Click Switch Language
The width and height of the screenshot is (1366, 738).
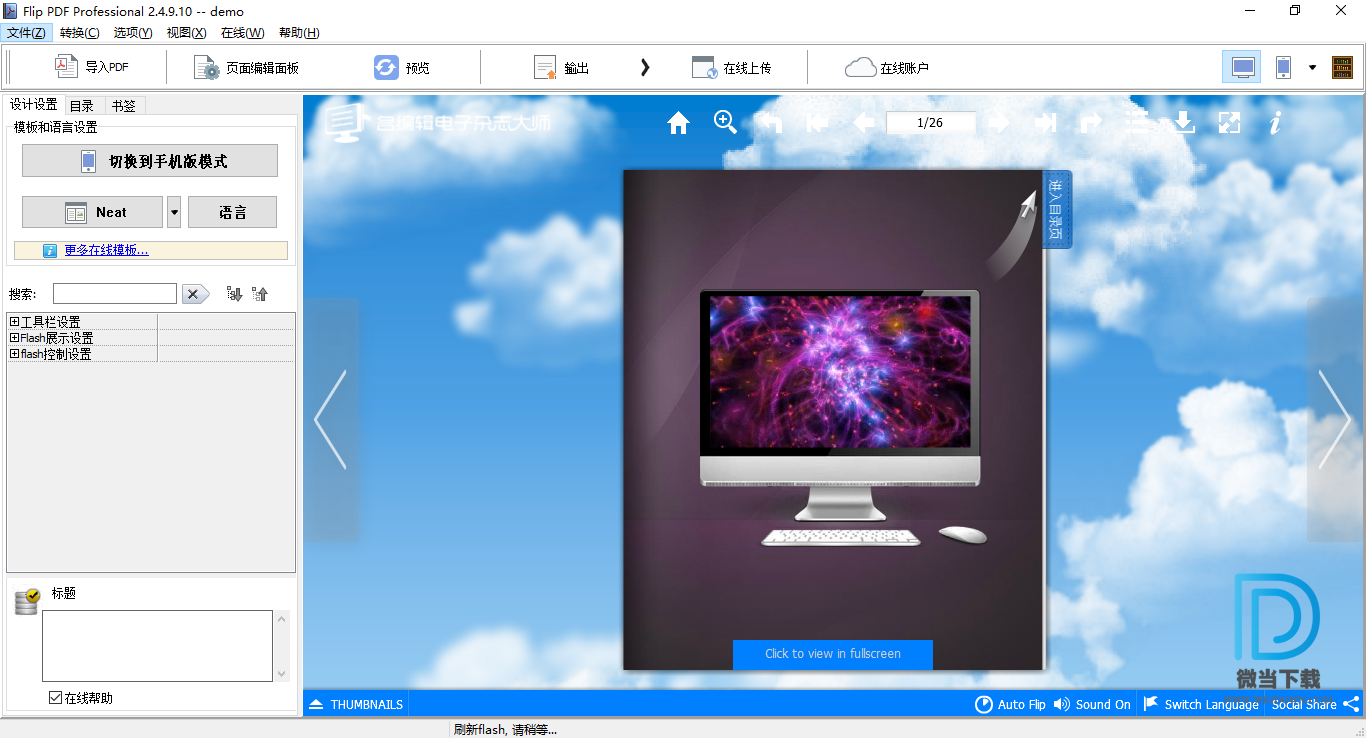(x=1200, y=704)
